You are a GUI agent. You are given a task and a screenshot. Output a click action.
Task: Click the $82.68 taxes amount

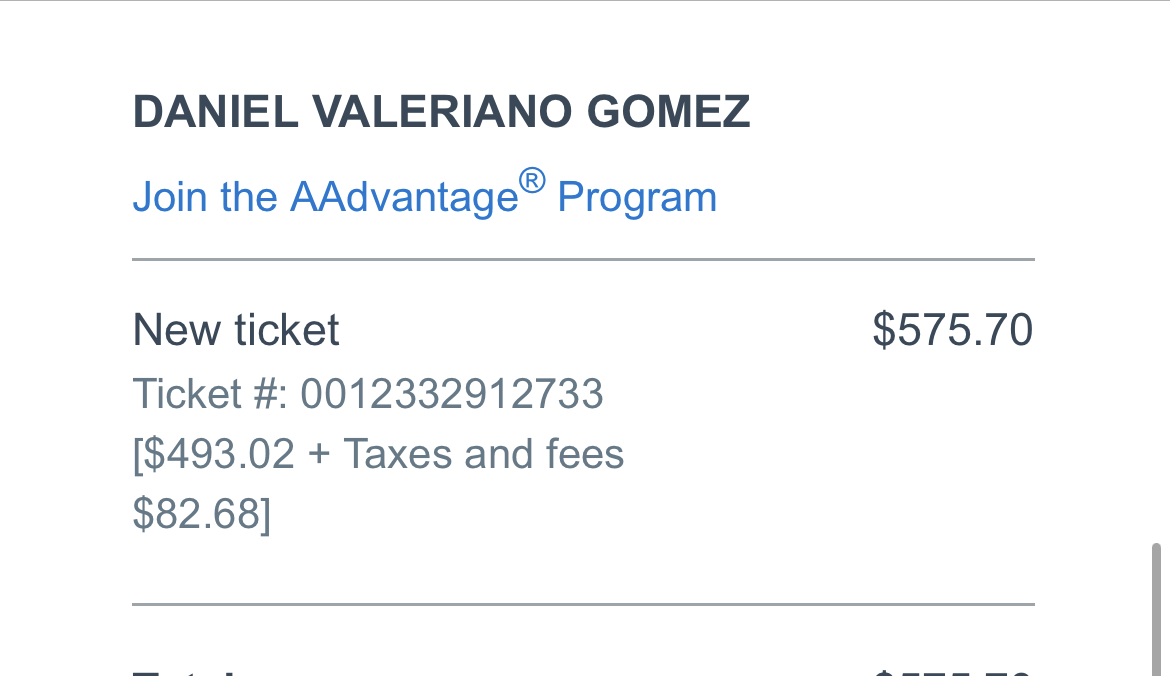197,514
